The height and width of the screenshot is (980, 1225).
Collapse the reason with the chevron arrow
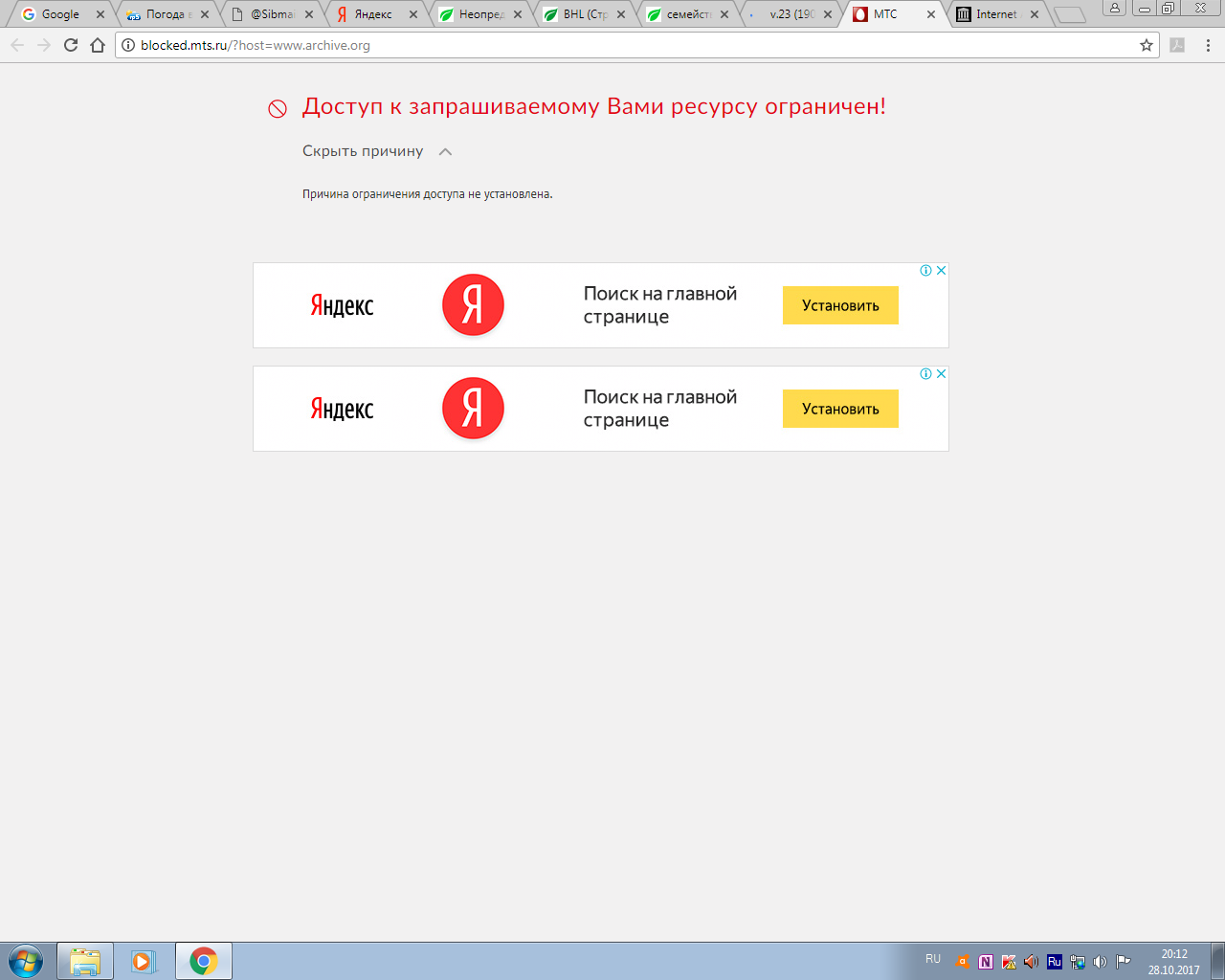445,151
